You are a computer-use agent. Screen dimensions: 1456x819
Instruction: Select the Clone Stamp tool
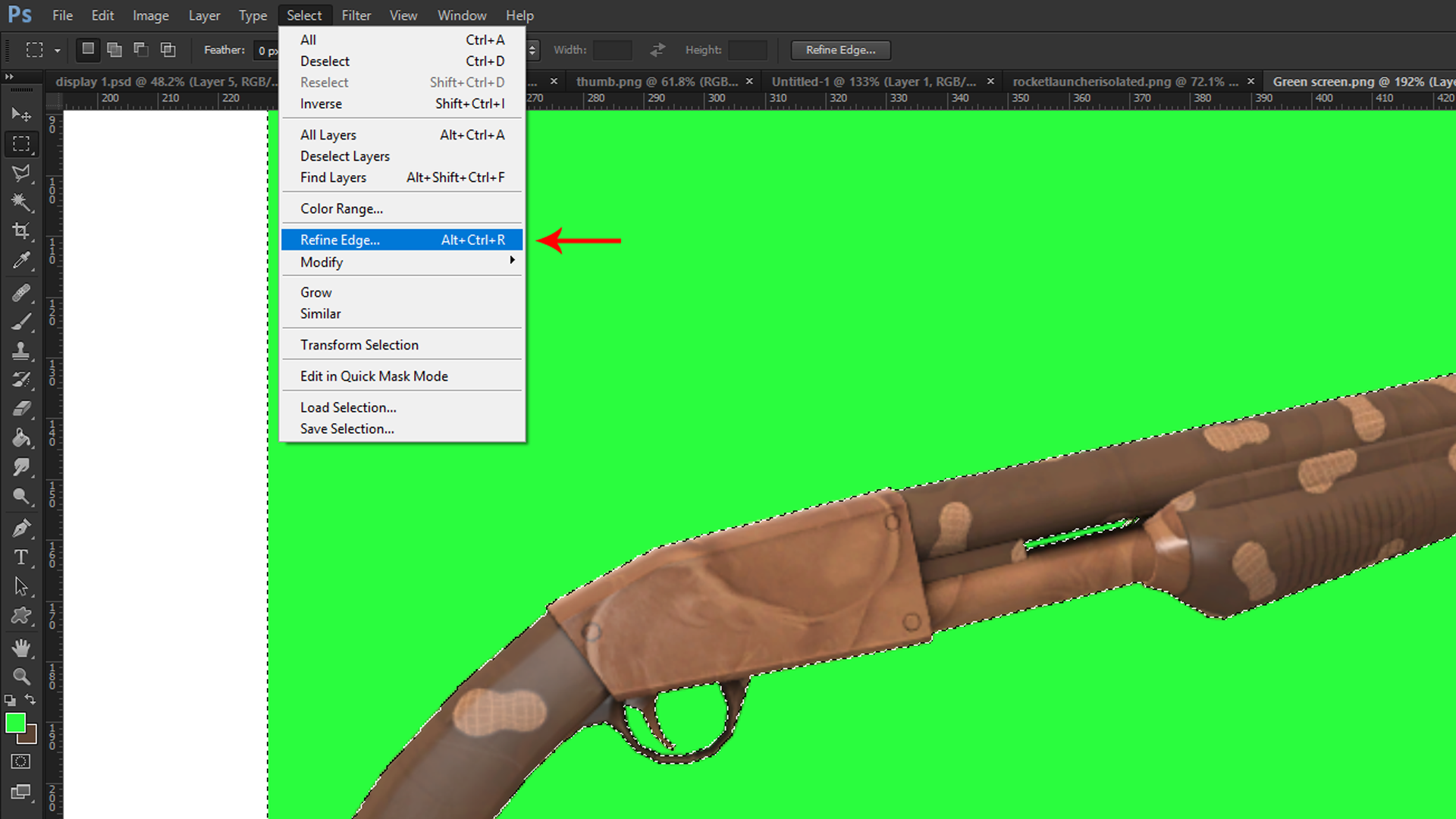[x=21, y=350]
